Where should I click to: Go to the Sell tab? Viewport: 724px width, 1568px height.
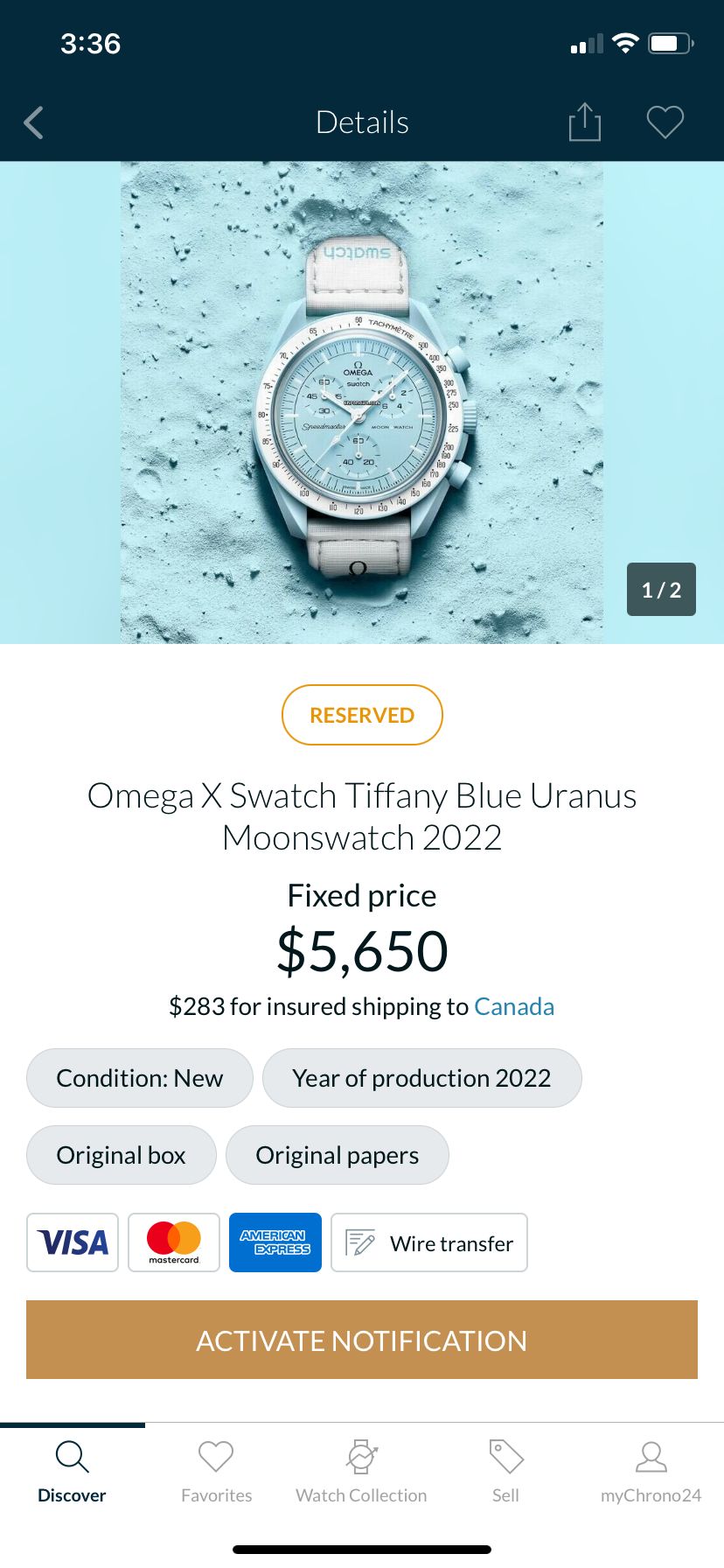(505, 1472)
